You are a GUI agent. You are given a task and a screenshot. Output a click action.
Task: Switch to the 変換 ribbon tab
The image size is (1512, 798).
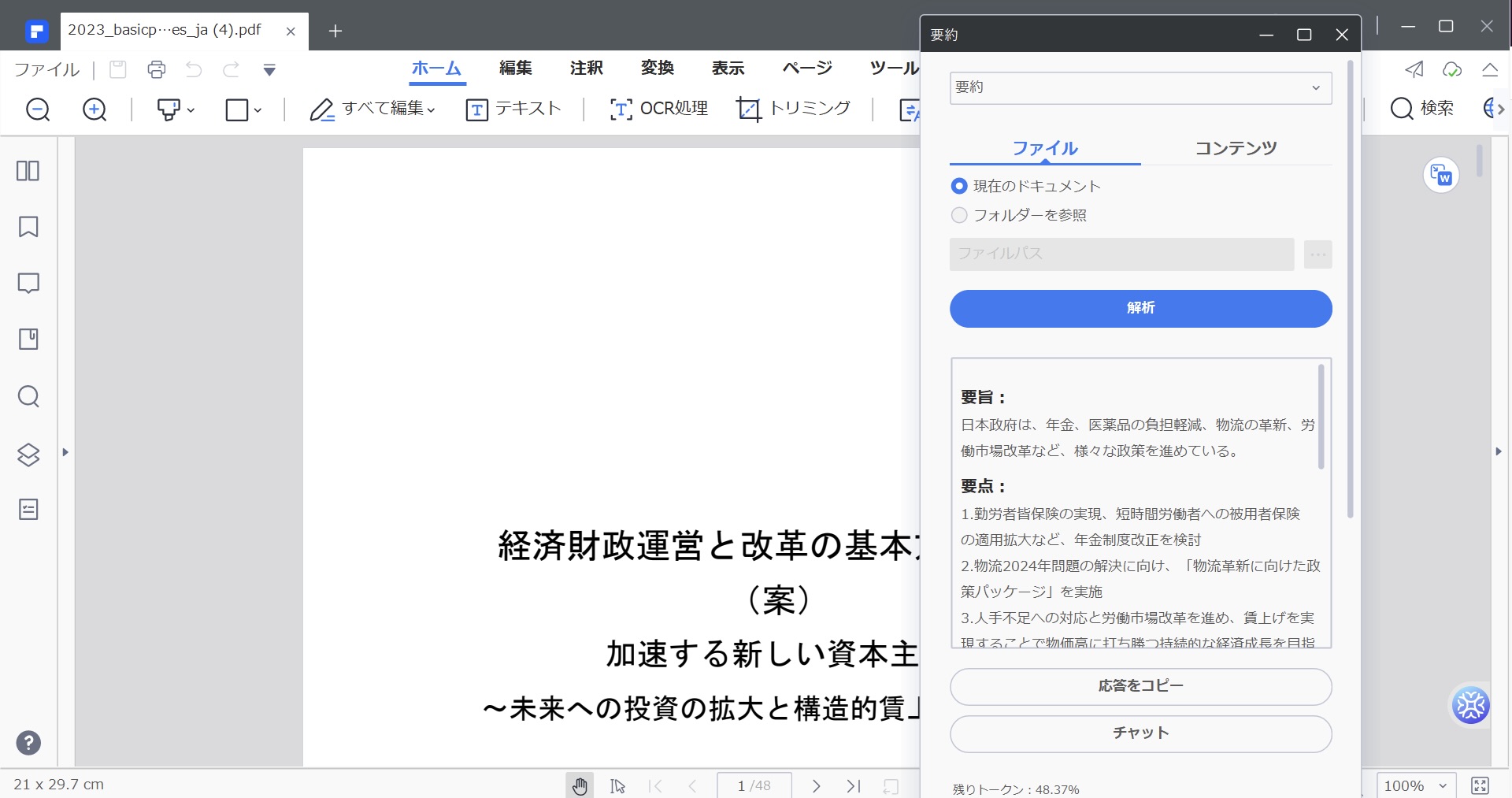658,68
